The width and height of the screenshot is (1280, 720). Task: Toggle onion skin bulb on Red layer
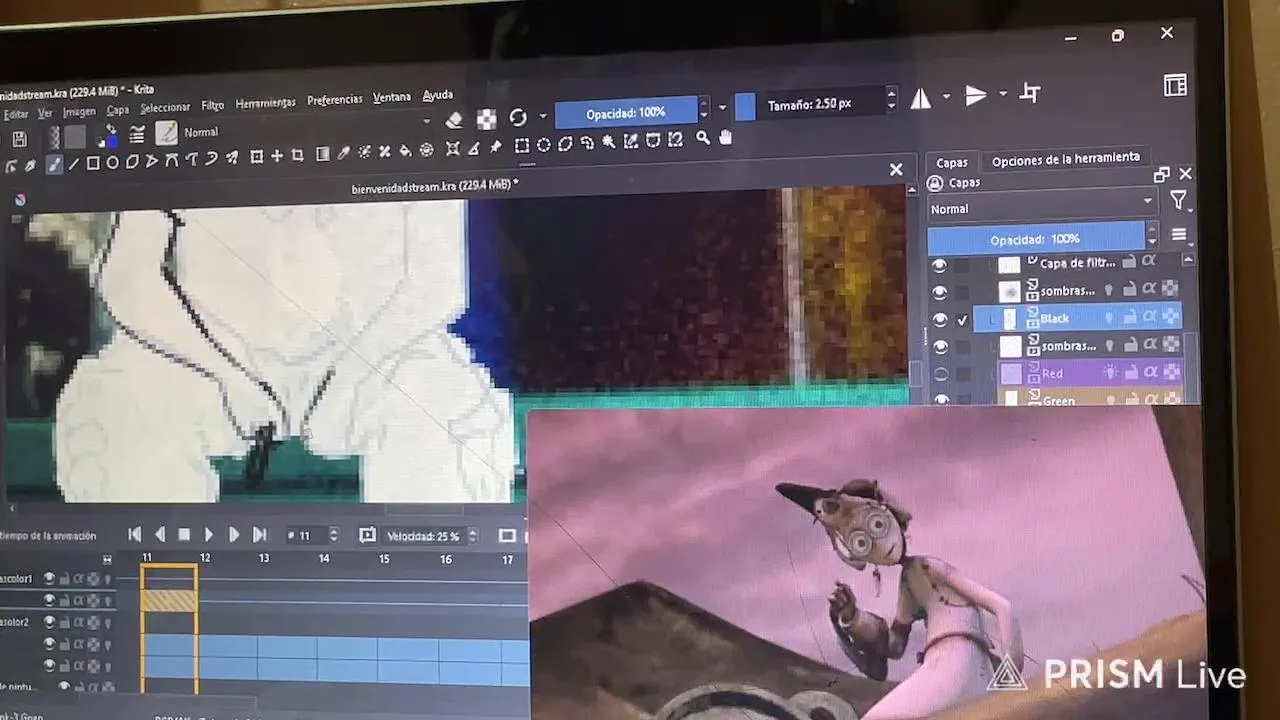tap(1109, 373)
